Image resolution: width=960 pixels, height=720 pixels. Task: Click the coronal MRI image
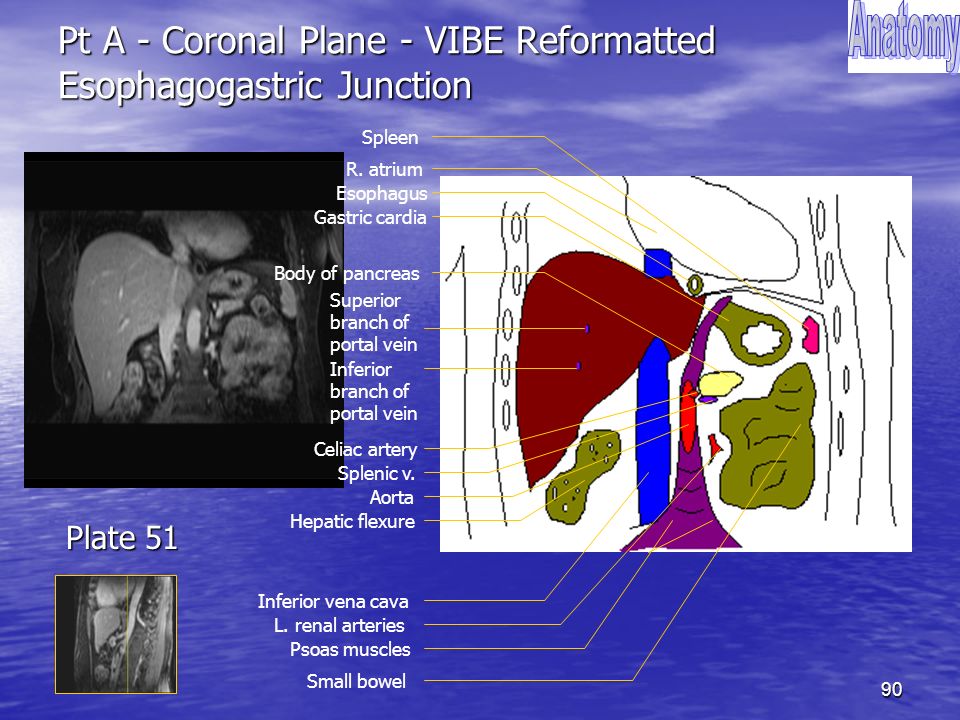point(184,320)
